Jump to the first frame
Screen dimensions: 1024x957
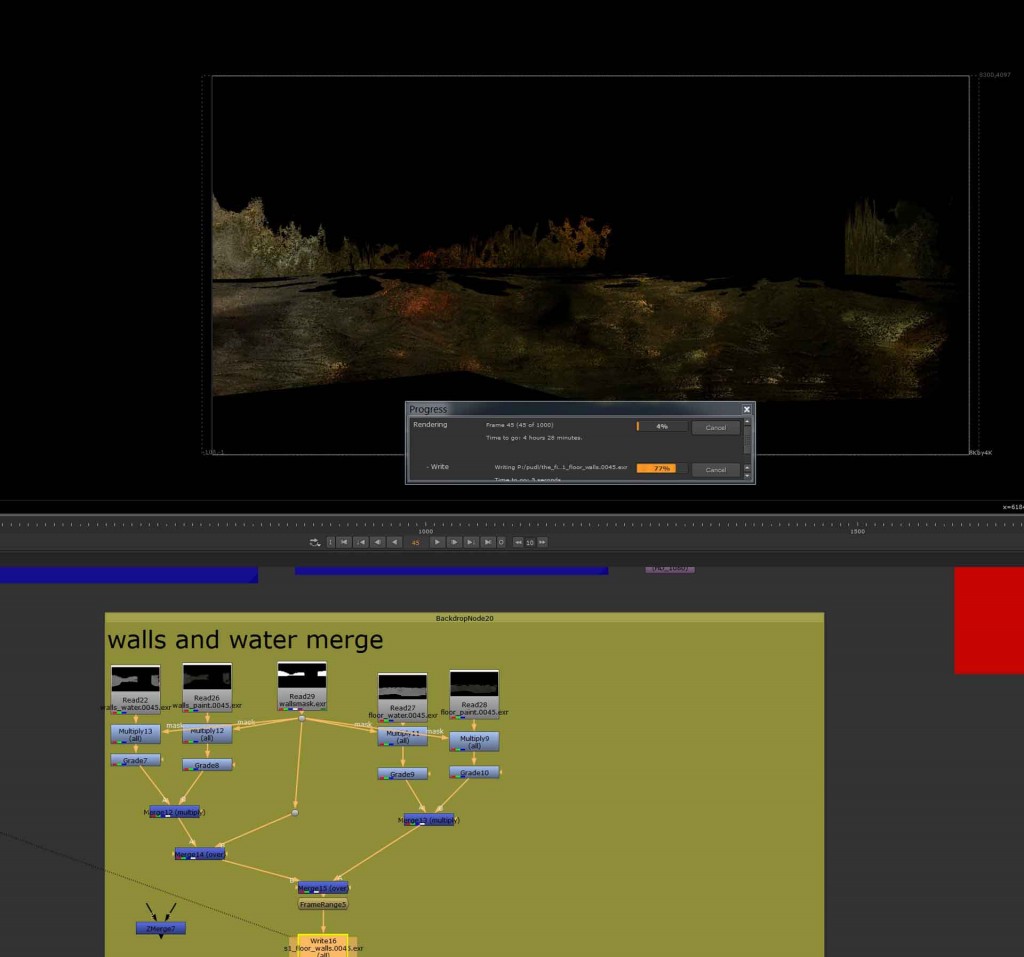click(344, 542)
